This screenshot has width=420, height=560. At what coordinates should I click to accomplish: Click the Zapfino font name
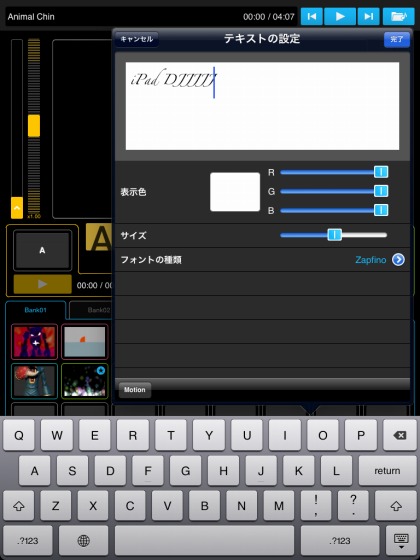(x=370, y=260)
